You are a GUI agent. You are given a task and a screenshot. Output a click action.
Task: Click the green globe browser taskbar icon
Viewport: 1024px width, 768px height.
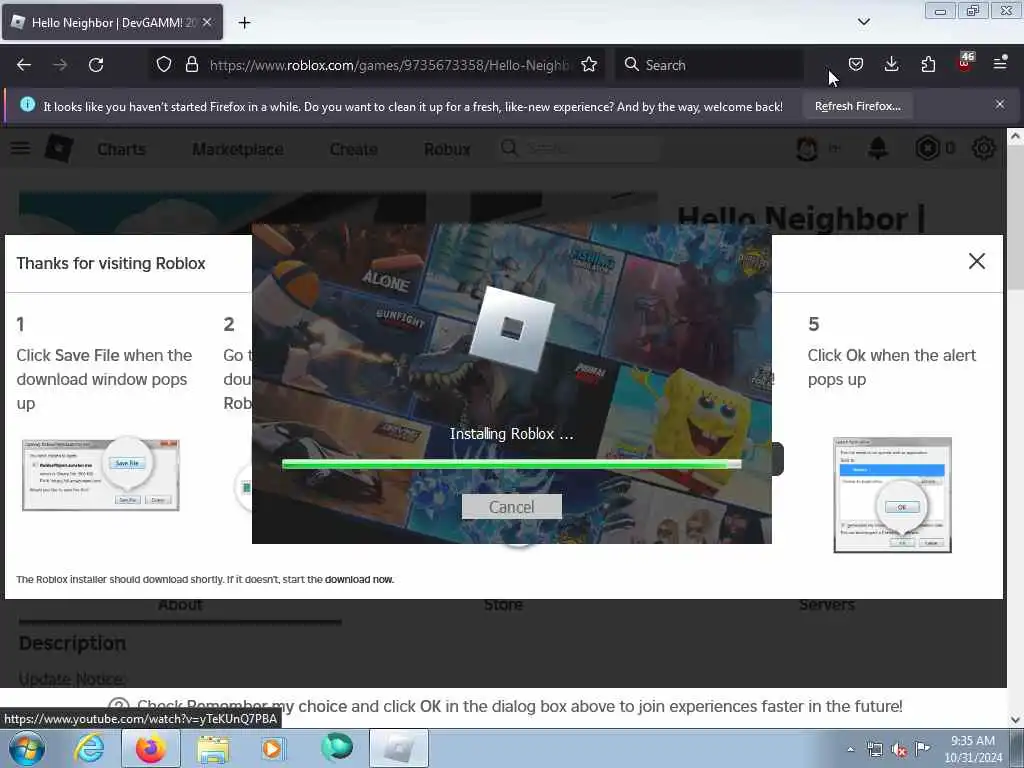337,747
